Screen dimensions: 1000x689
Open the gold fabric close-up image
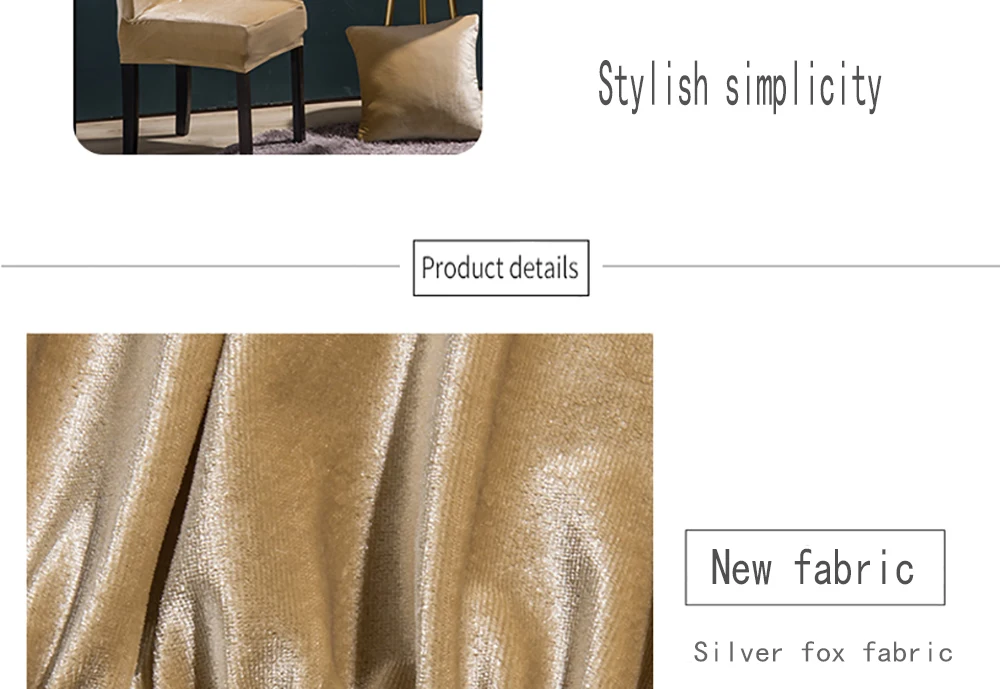tap(340, 511)
